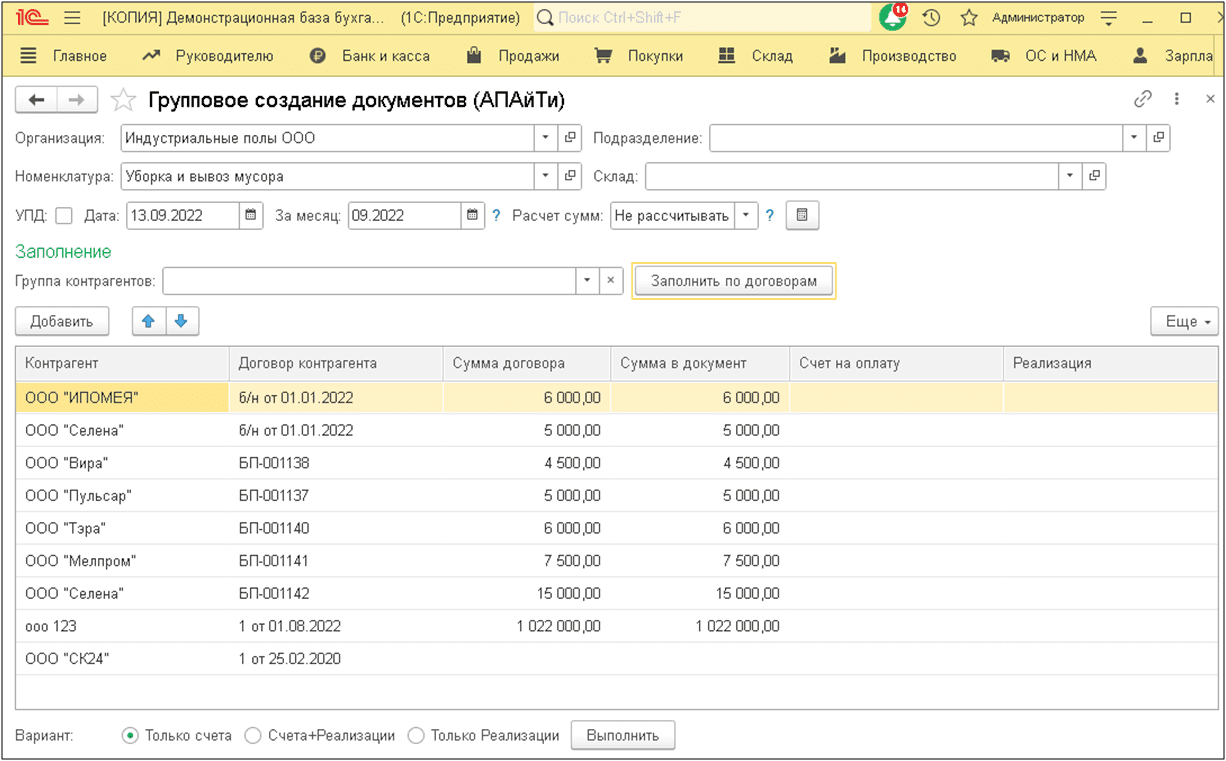Image resolution: width=1226 pixels, height=761 pixels.
Task: Choose Только Реализации variant
Action: tap(415, 735)
